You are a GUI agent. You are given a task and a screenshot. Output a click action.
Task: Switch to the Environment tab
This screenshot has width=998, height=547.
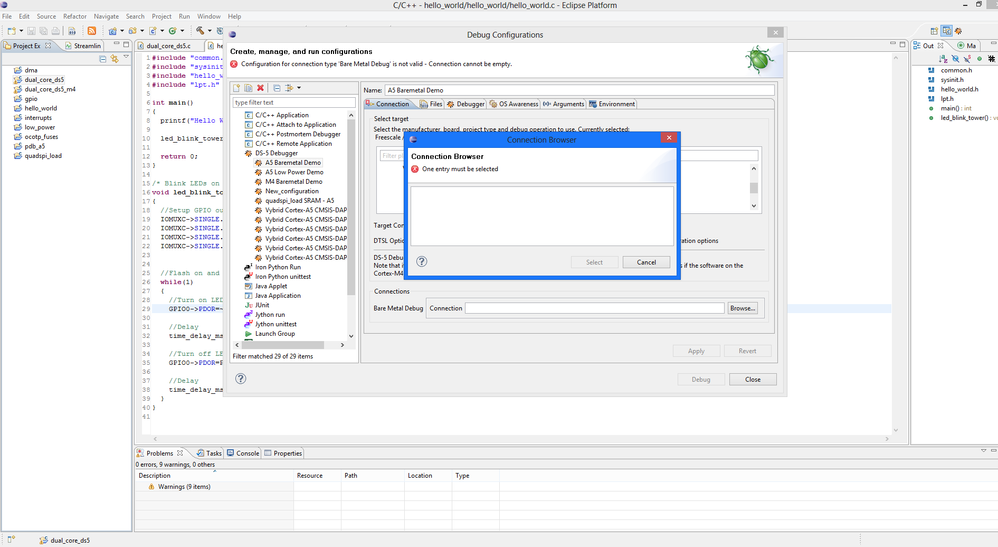(612, 104)
